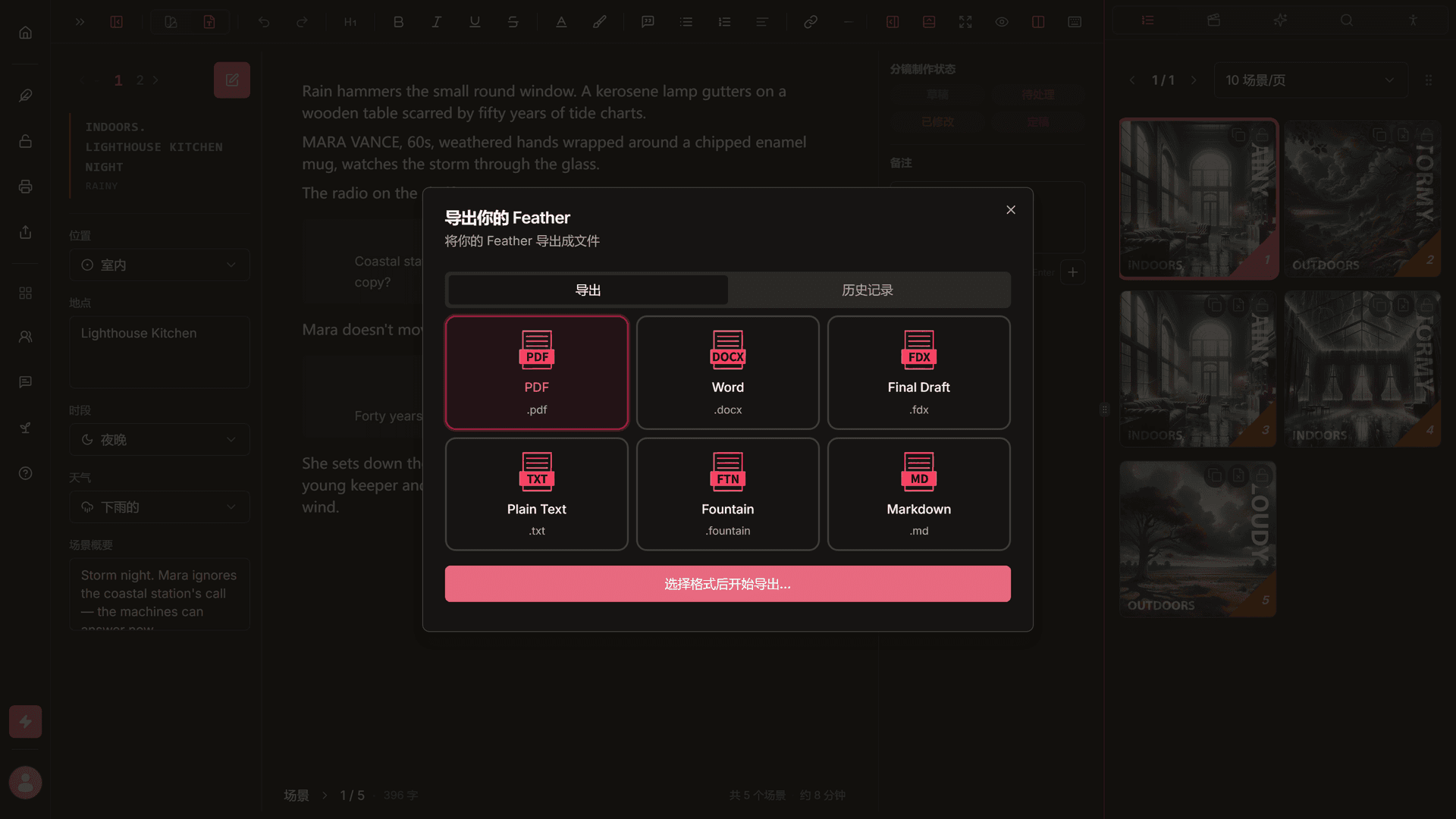Toggle the split view icon in toolbar
This screenshot has height=819, width=1456.
[1038, 22]
